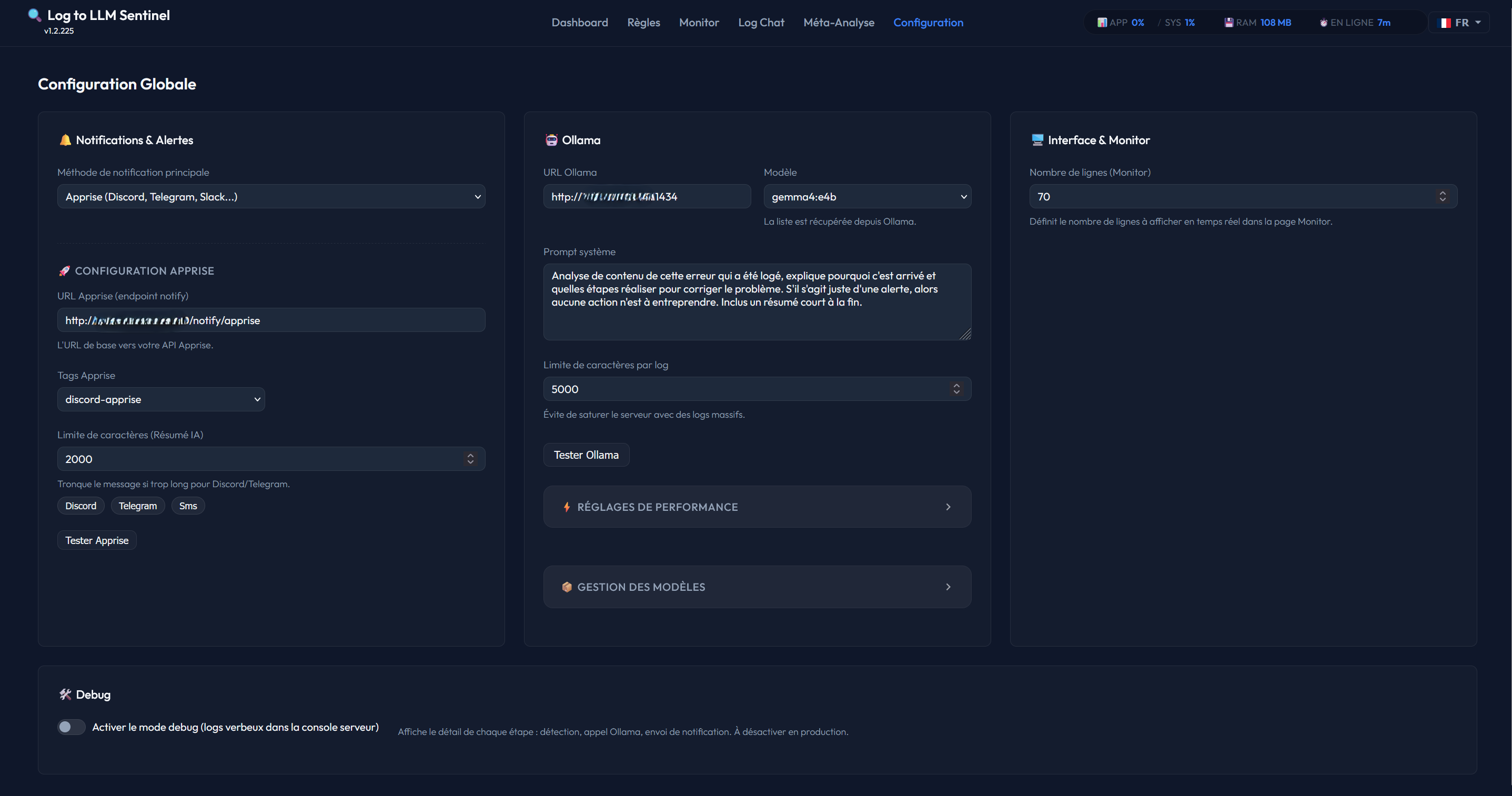Click the APP CPU chart icon
This screenshot has height=796, width=1512.
(1102, 22)
